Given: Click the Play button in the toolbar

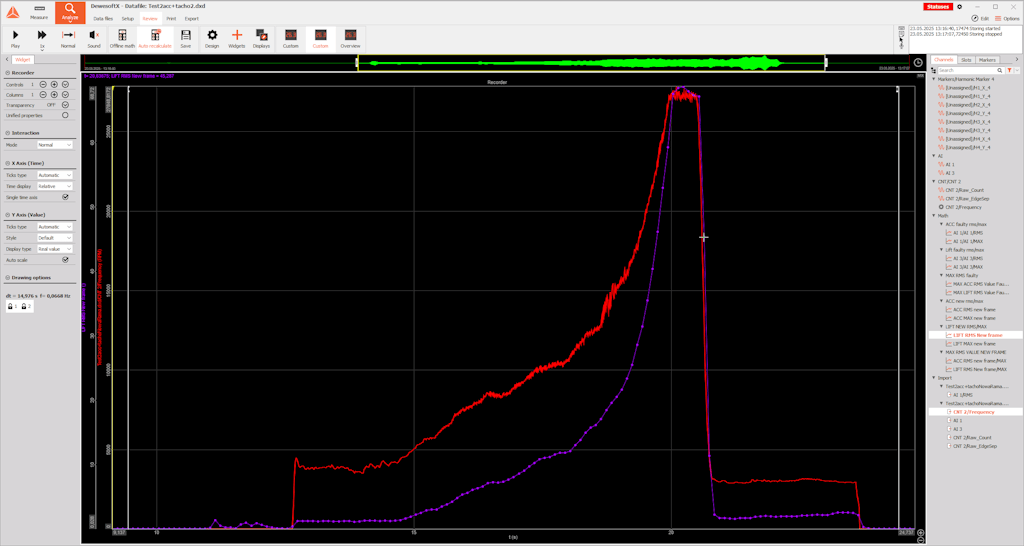Looking at the screenshot, I should pyautogui.click(x=15, y=38).
